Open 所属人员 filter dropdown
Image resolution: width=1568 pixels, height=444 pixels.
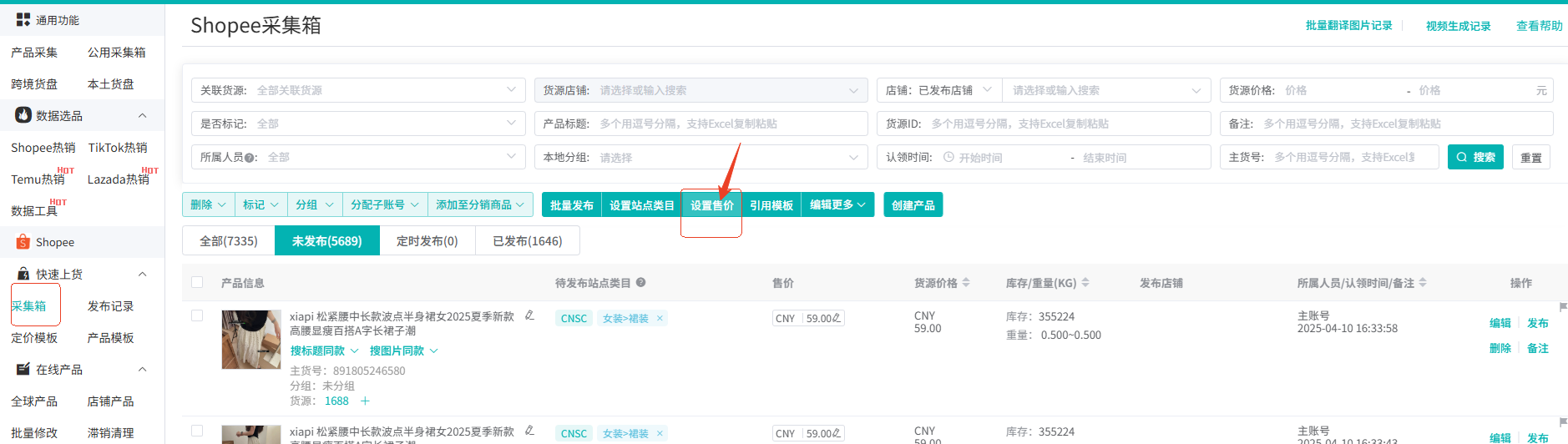358,157
